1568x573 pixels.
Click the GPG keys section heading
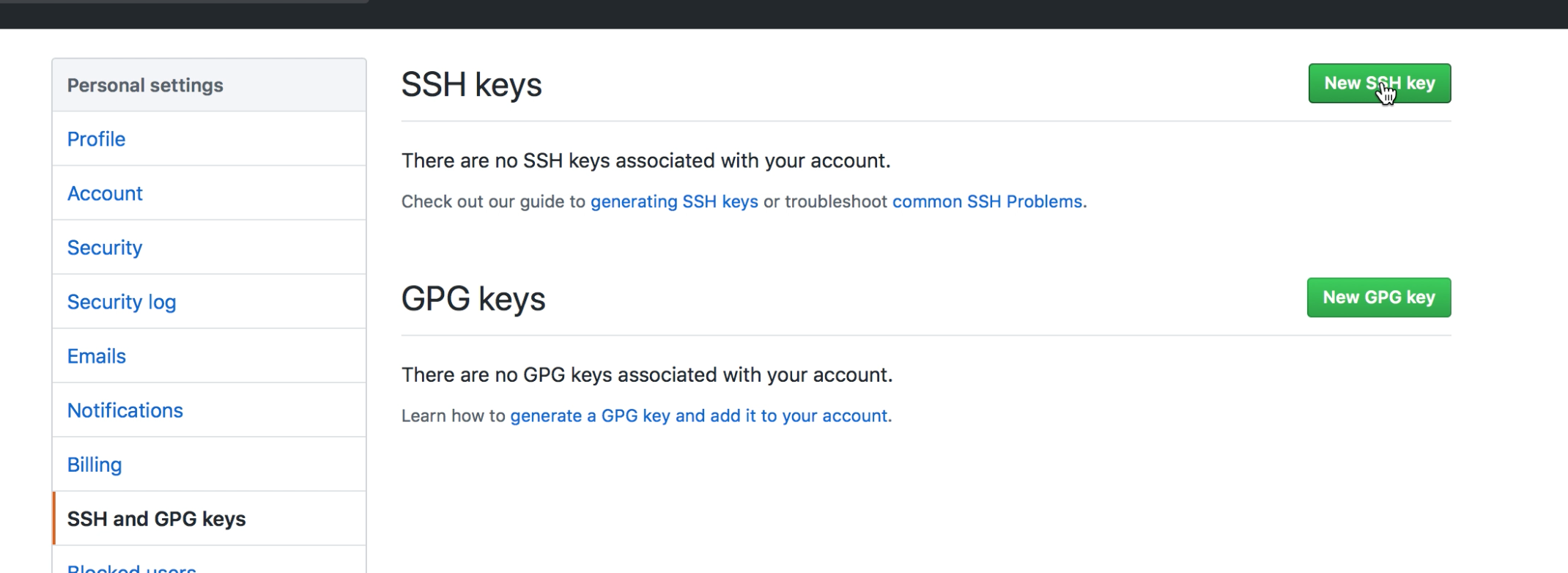coord(473,297)
